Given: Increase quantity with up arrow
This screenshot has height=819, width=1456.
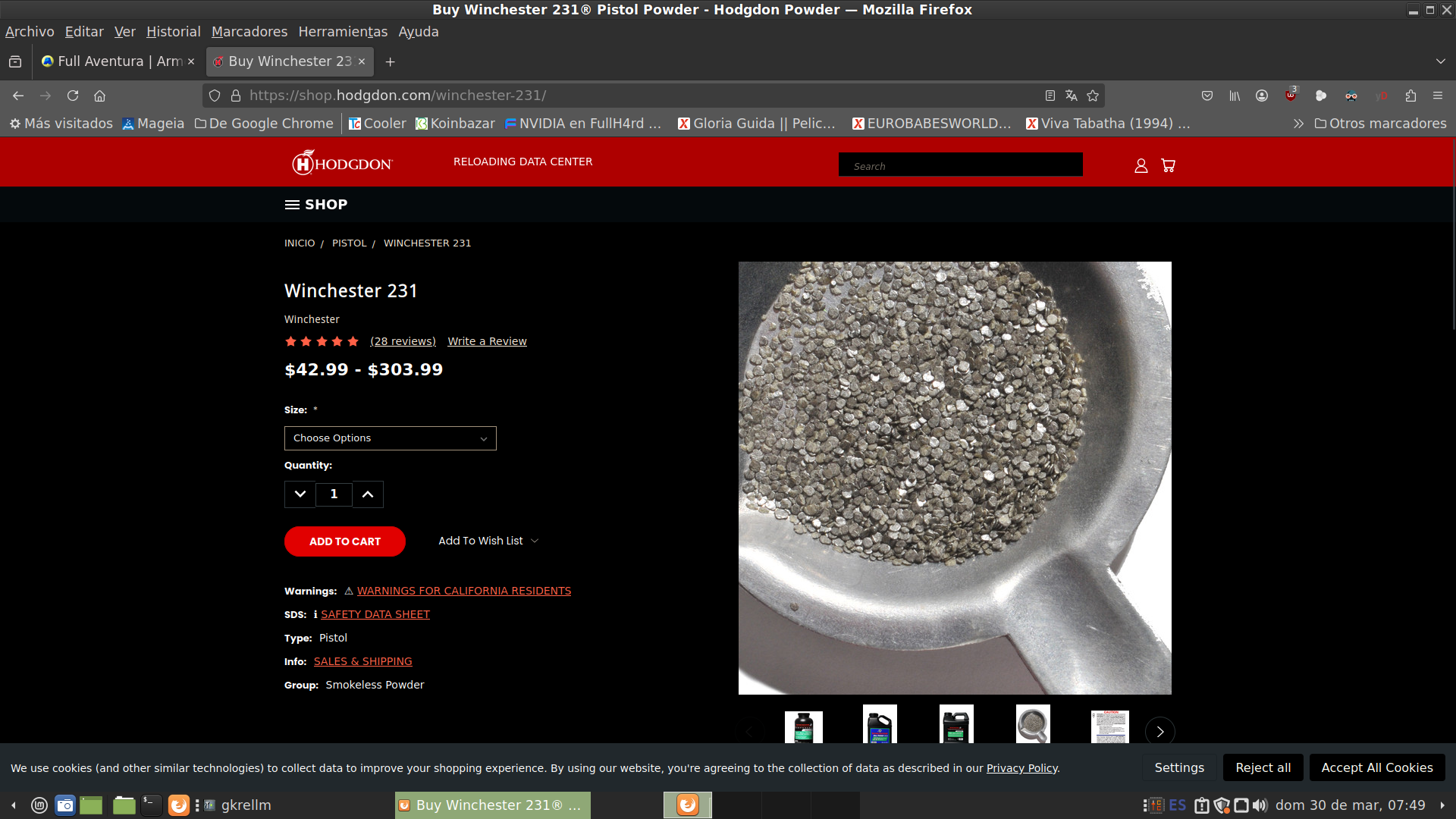Looking at the screenshot, I should pos(368,494).
